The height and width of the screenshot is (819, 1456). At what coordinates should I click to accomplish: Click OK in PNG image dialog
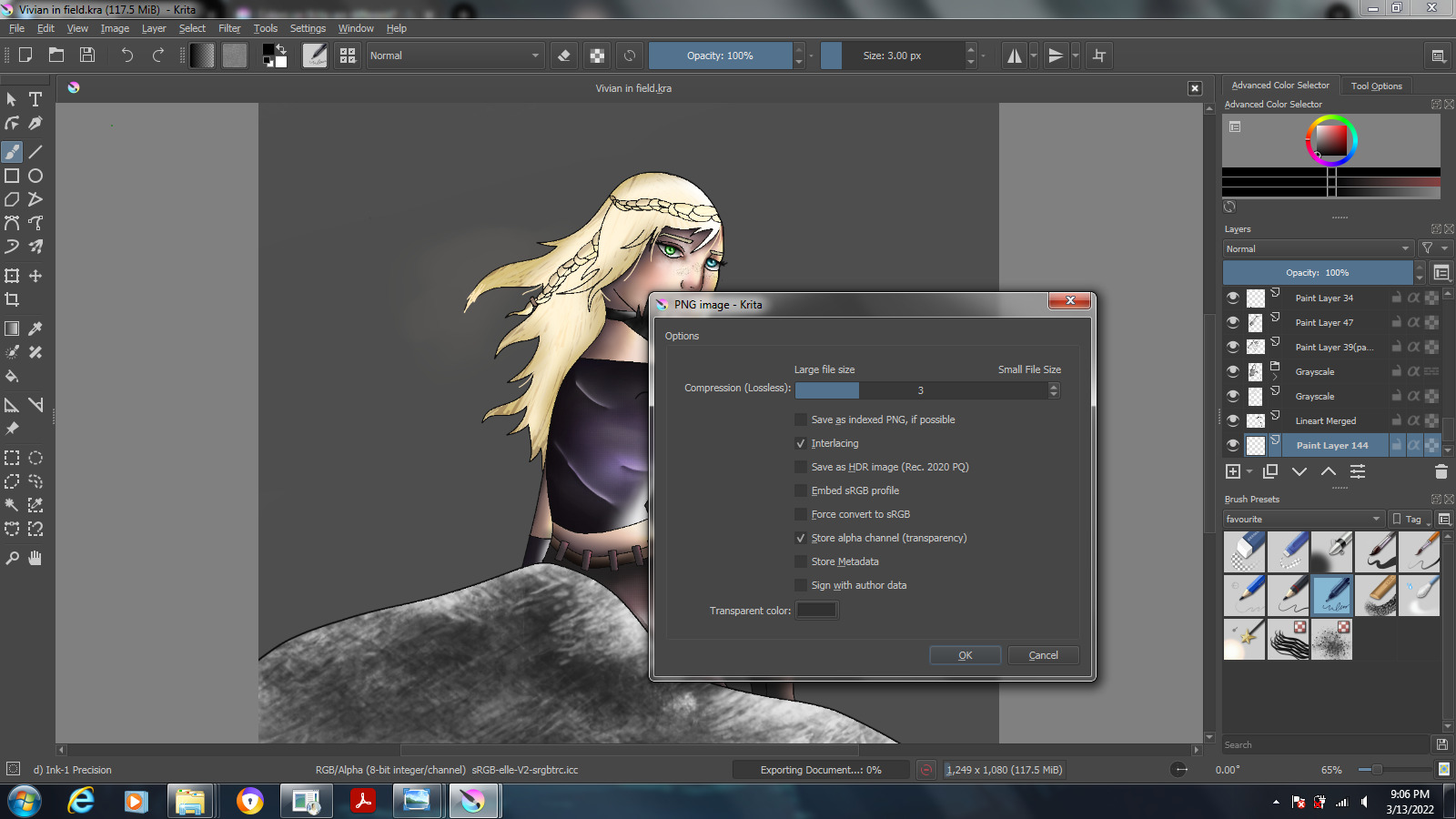coord(965,655)
